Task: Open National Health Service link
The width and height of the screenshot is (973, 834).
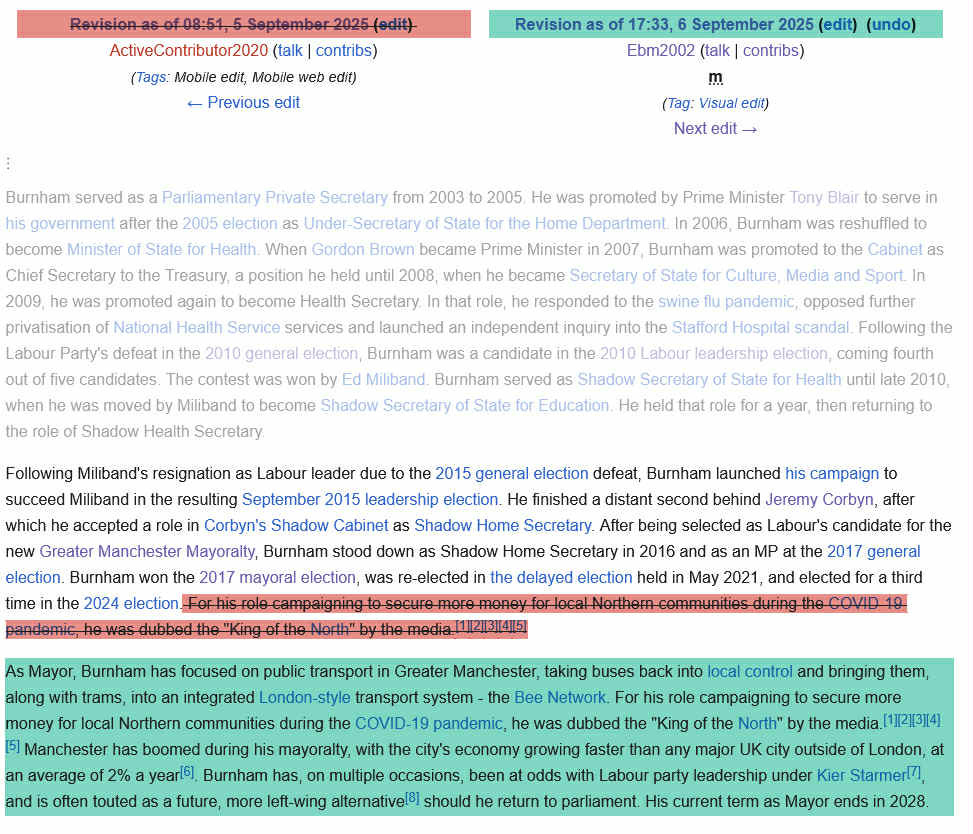Action: click(197, 328)
